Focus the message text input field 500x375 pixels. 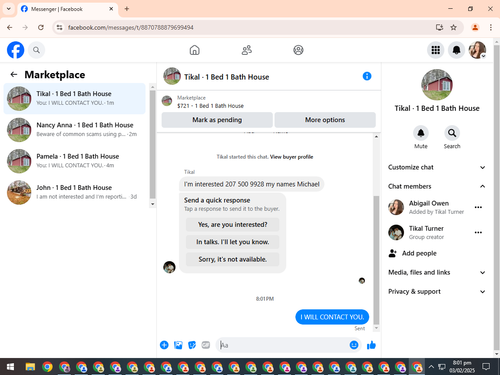pos(282,345)
